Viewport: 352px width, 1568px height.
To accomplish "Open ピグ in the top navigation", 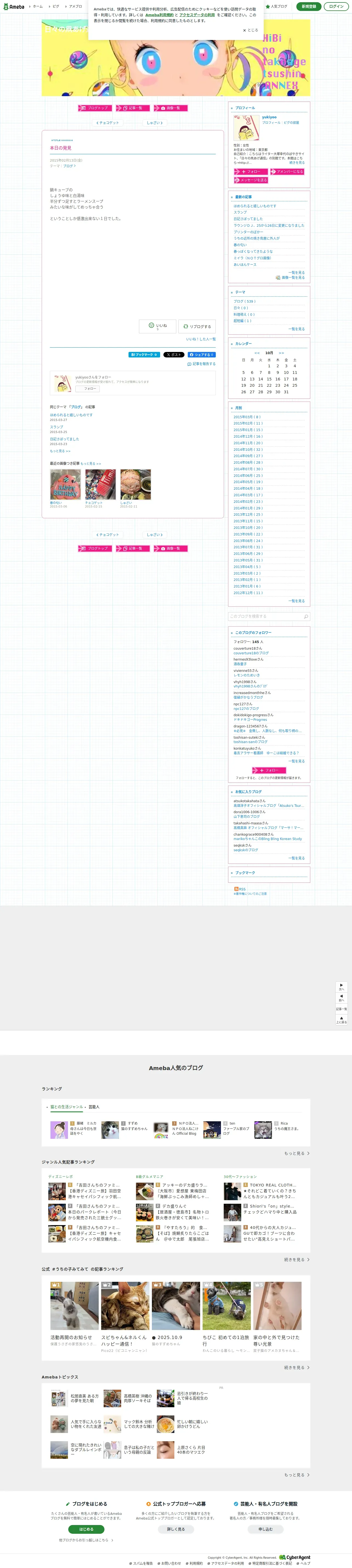I will (55, 7).
